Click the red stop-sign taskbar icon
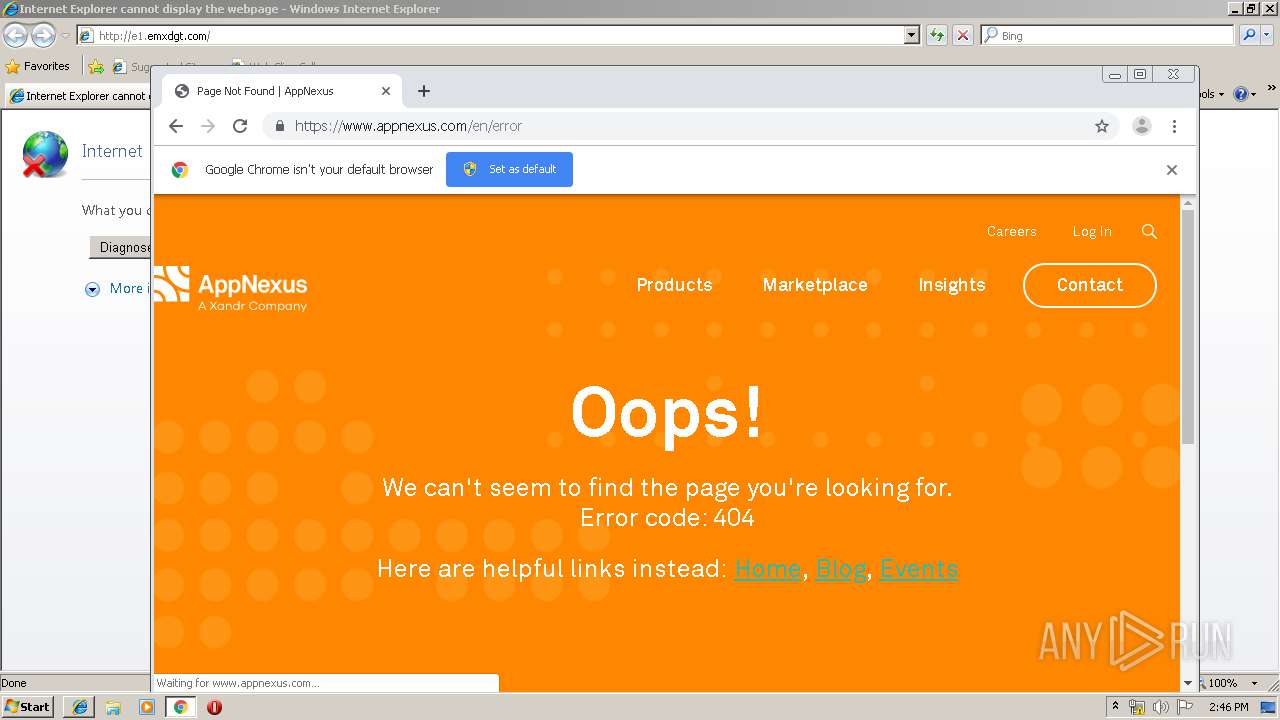Image resolution: width=1280 pixels, height=720 pixels. [214, 707]
